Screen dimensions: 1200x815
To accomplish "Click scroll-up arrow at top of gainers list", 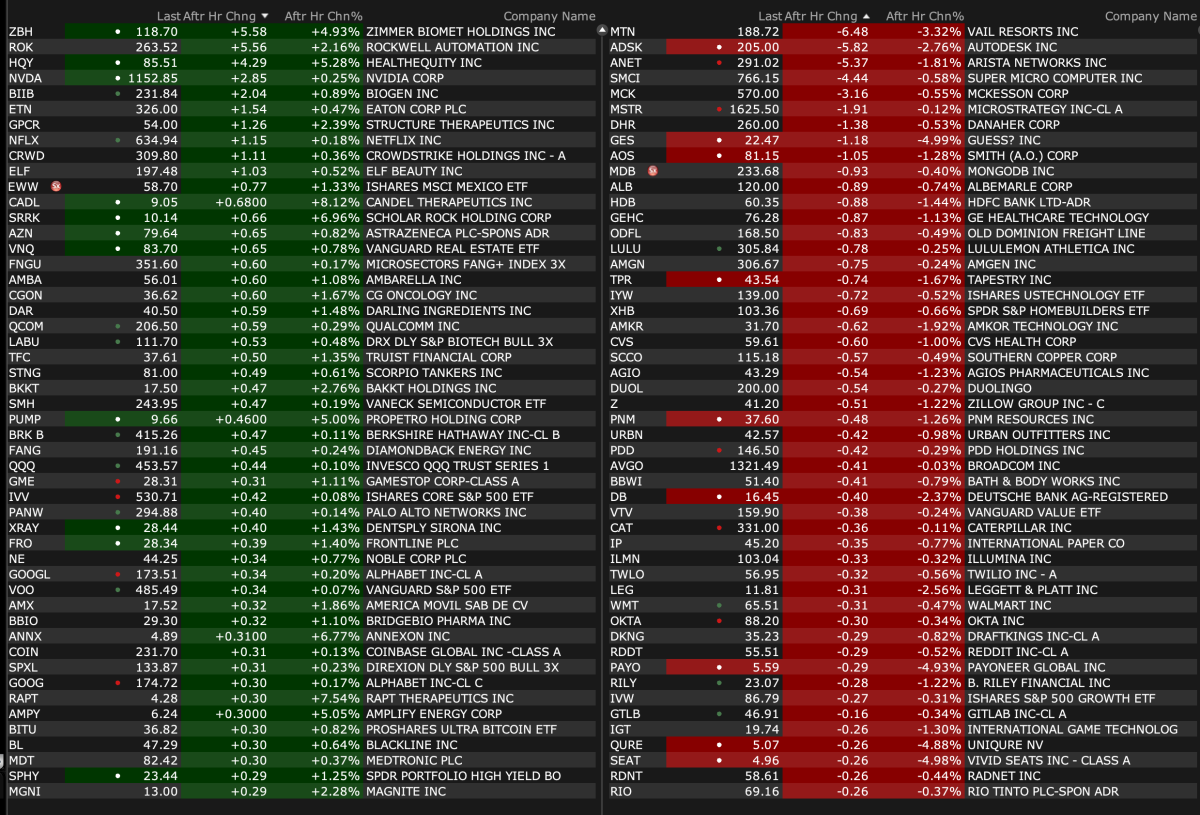I will [x=601, y=31].
